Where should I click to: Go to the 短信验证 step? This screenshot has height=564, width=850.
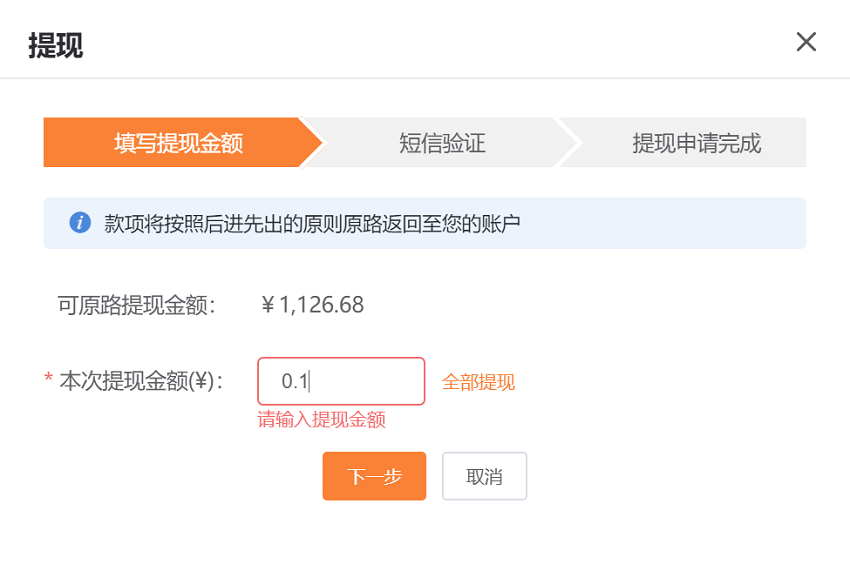pyautogui.click(x=442, y=143)
